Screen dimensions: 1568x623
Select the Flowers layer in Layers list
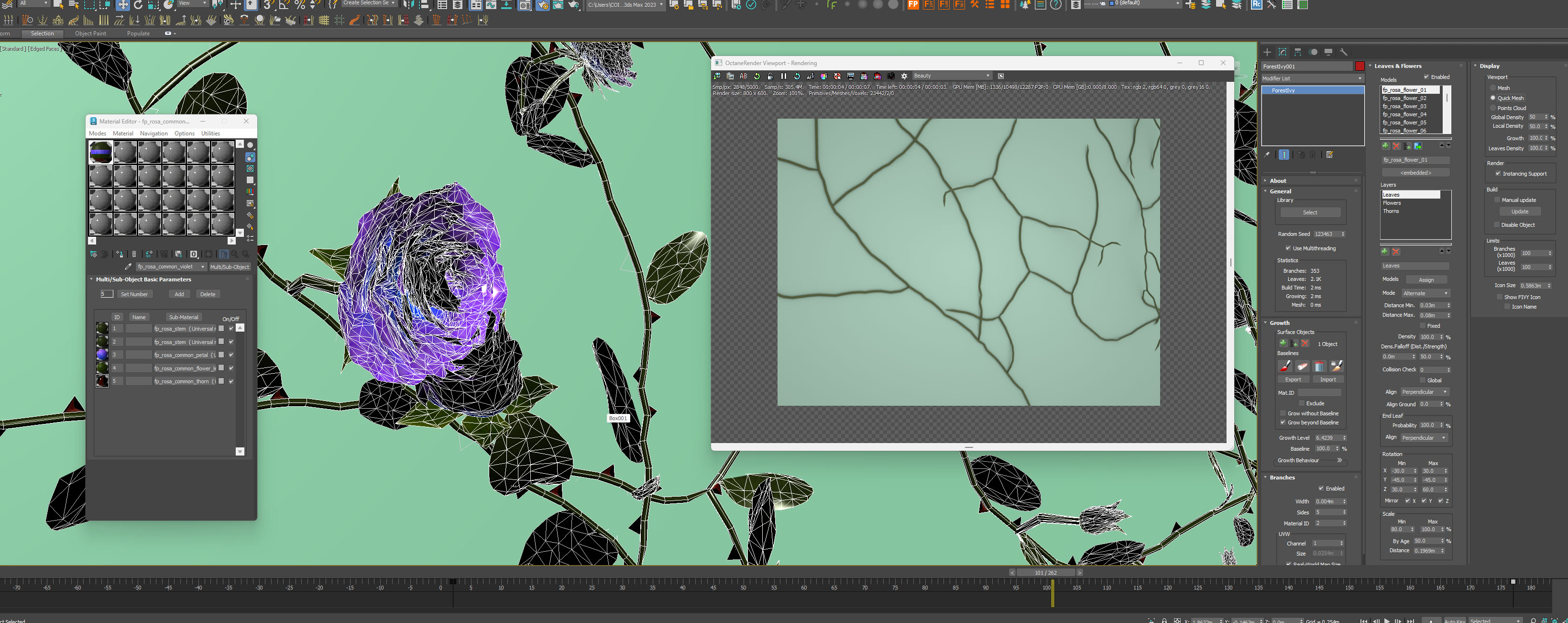tap(1392, 203)
